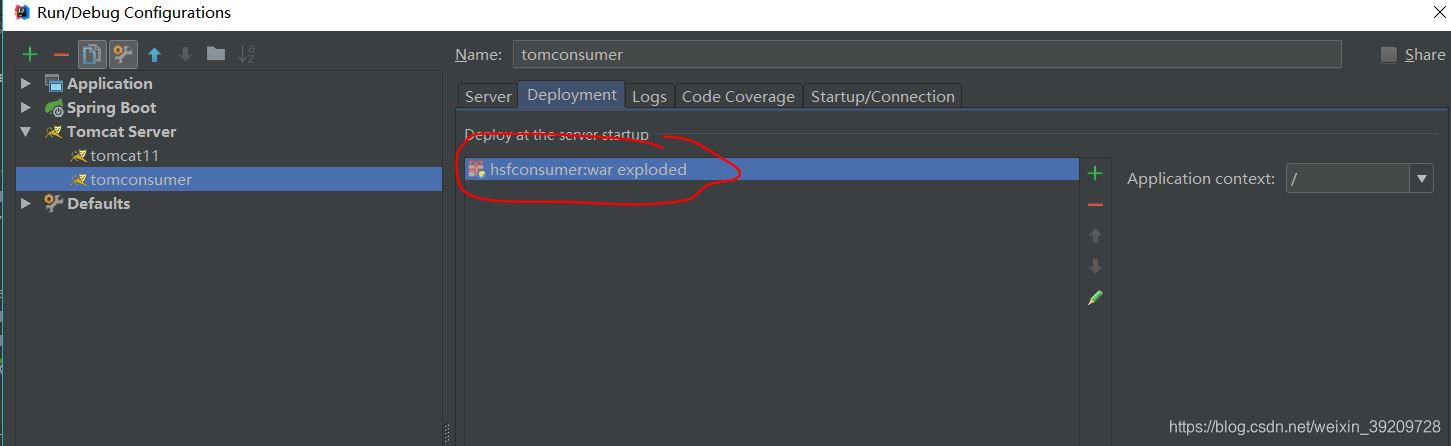Switch to the Server tab
This screenshot has width=1451, height=446.
point(488,97)
